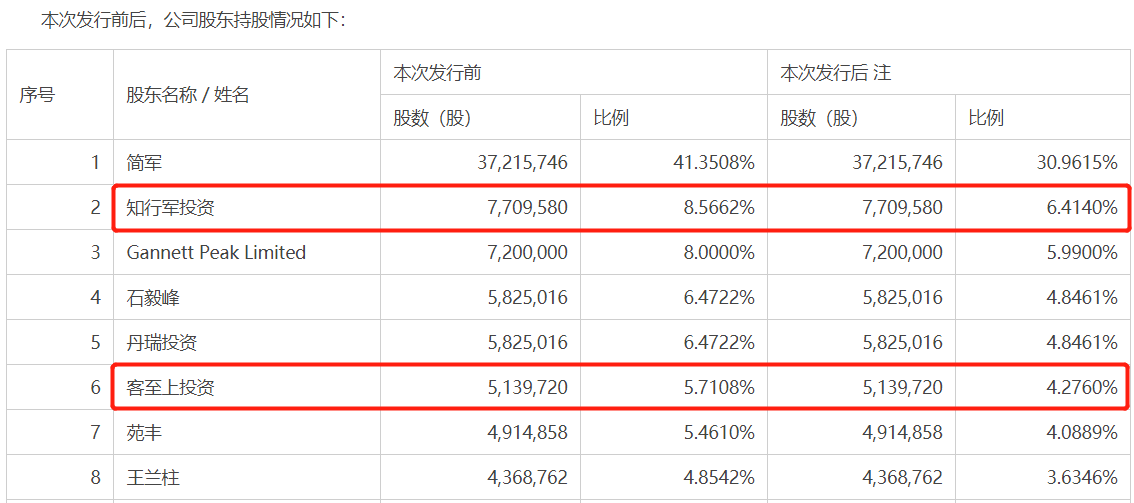The image size is (1134, 503).
Task: Click 知行军投资 in the highlighted row
Action: coord(171,208)
